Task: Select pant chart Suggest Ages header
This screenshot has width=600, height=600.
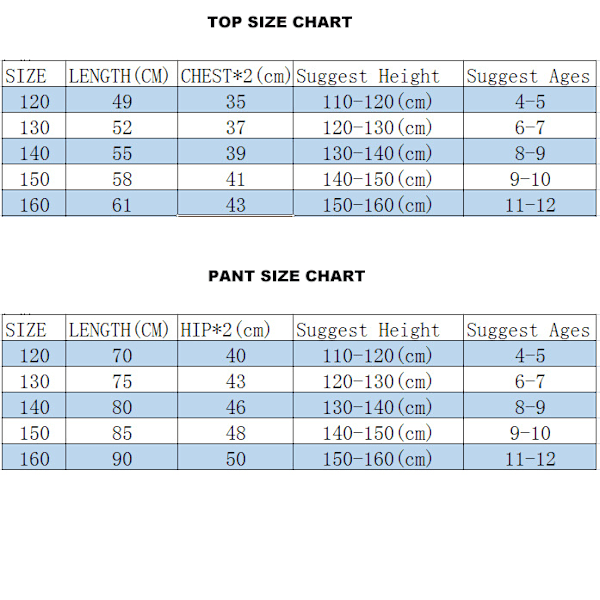Action: click(528, 330)
